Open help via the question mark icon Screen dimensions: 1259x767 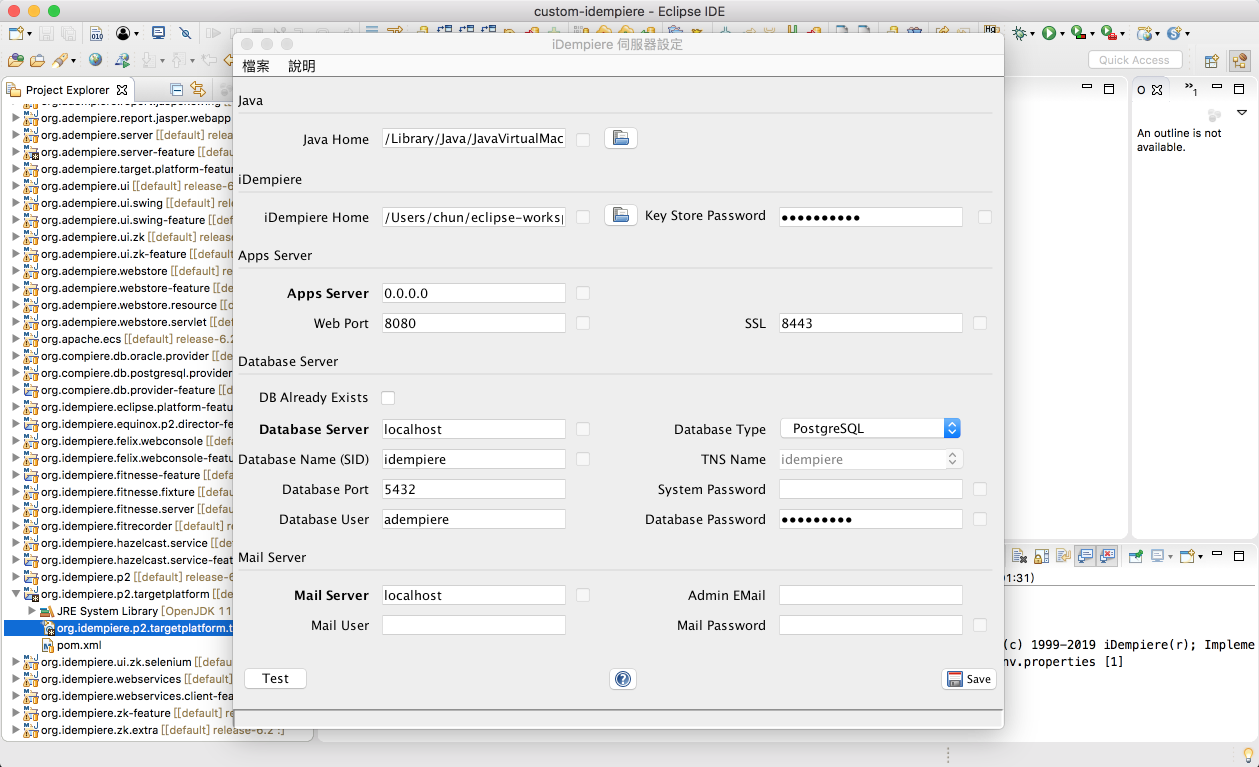[x=622, y=679]
